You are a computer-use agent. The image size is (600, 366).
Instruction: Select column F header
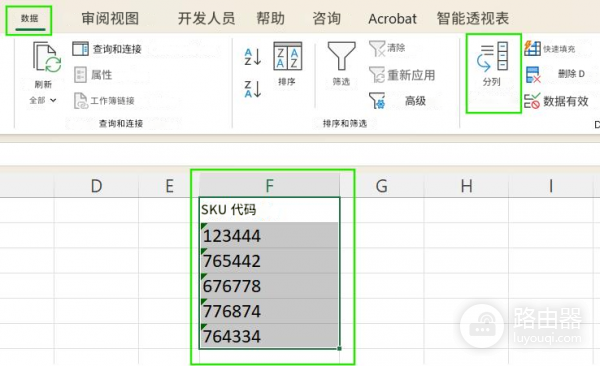click(269, 186)
